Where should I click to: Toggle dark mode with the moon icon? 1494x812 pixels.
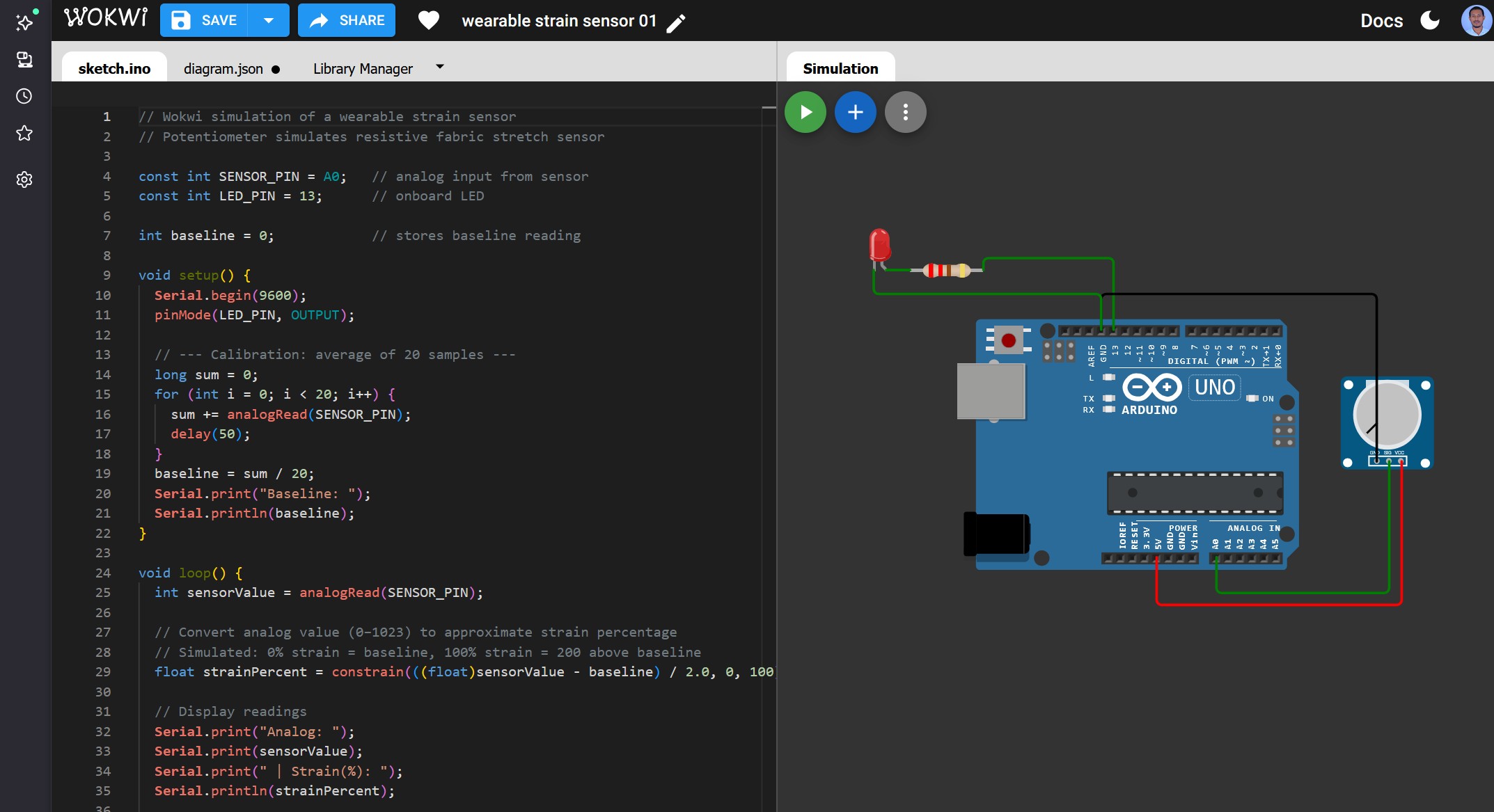pos(1430,20)
